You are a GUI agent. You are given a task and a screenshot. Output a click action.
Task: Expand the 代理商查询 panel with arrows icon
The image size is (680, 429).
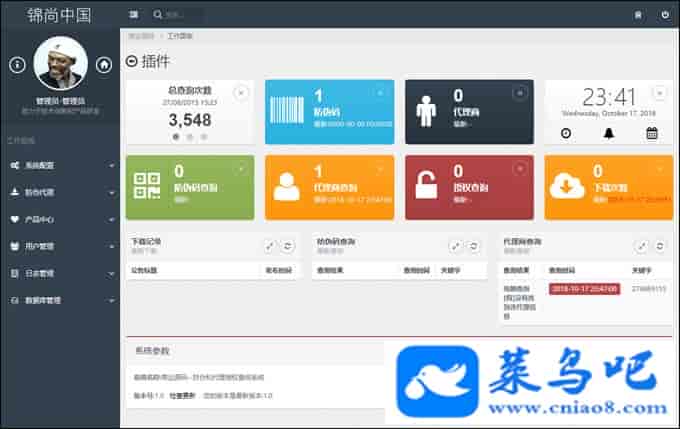pyautogui.click(x=641, y=246)
